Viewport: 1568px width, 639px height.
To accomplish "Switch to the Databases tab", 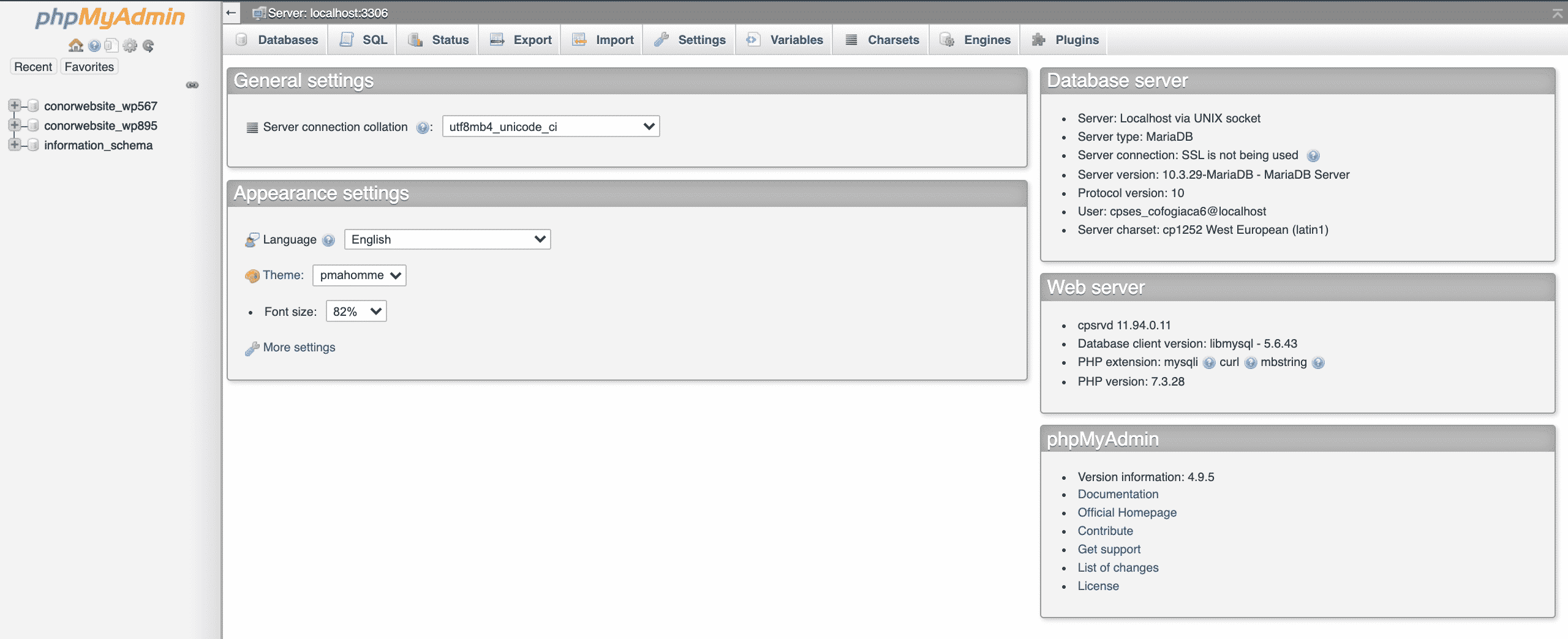I will [x=277, y=40].
